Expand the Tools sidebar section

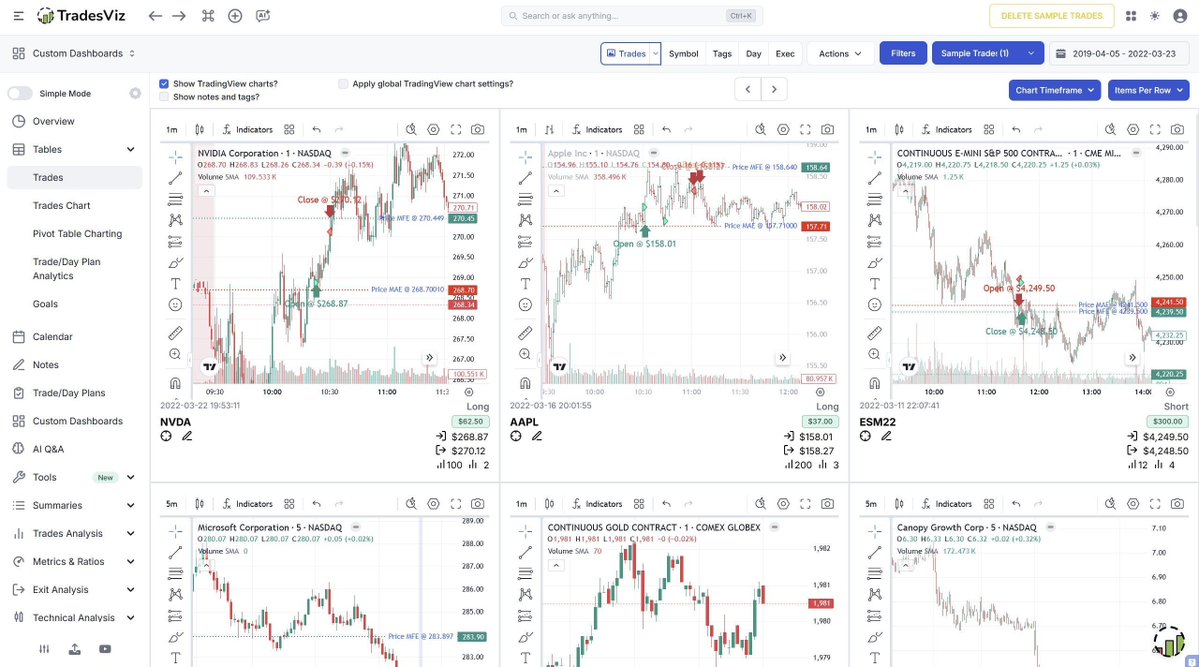pos(131,477)
